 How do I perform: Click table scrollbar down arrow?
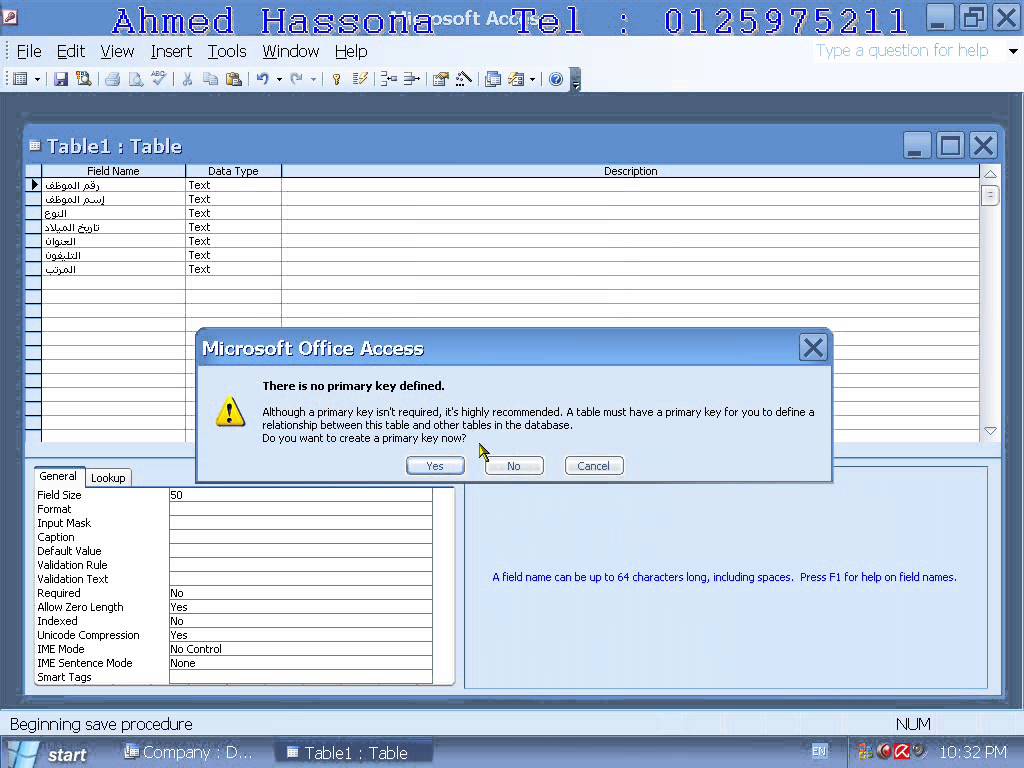click(990, 431)
